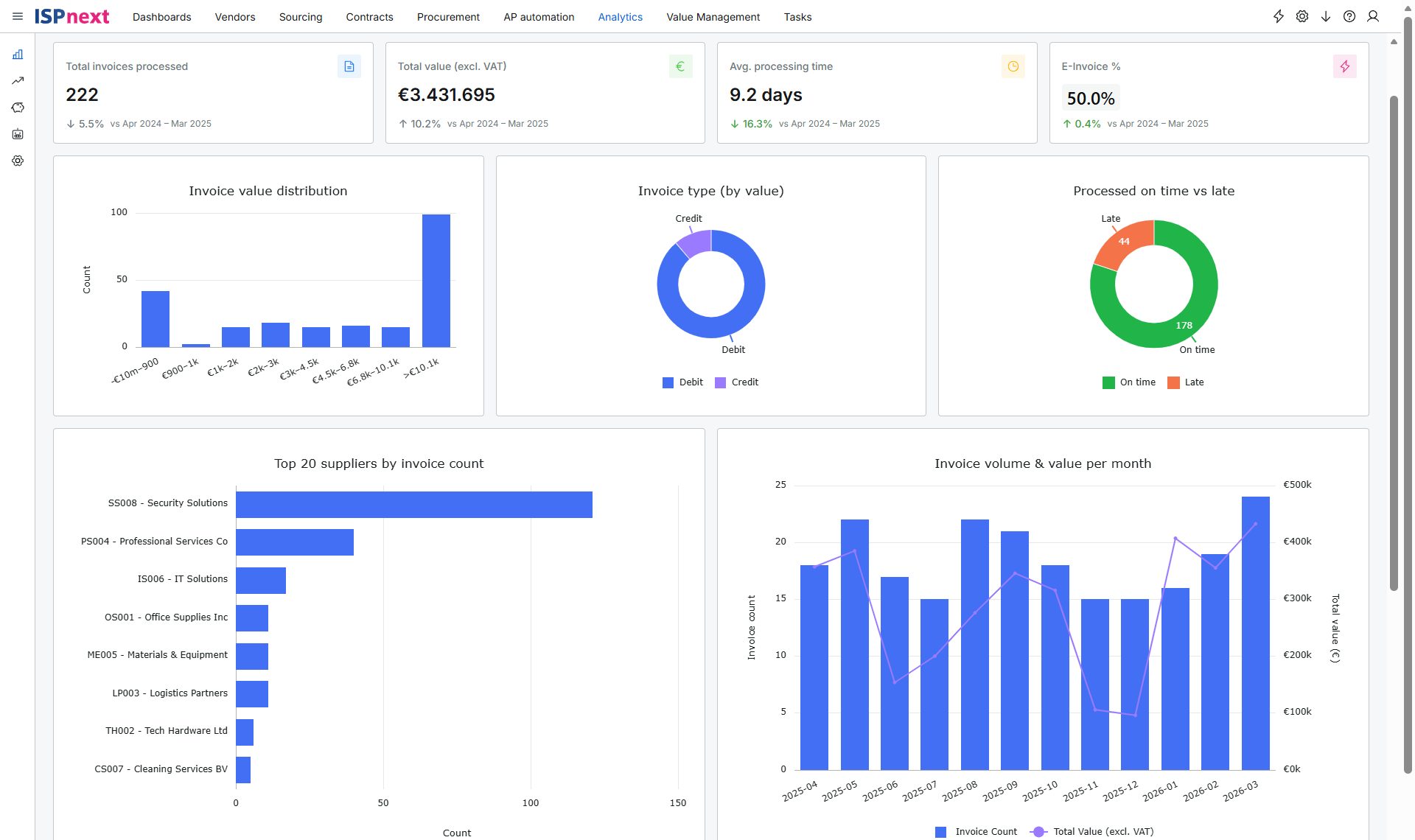Click the TH002 - Tech Hardware Ltd label
The height and width of the screenshot is (840, 1415).
[x=167, y=731]
